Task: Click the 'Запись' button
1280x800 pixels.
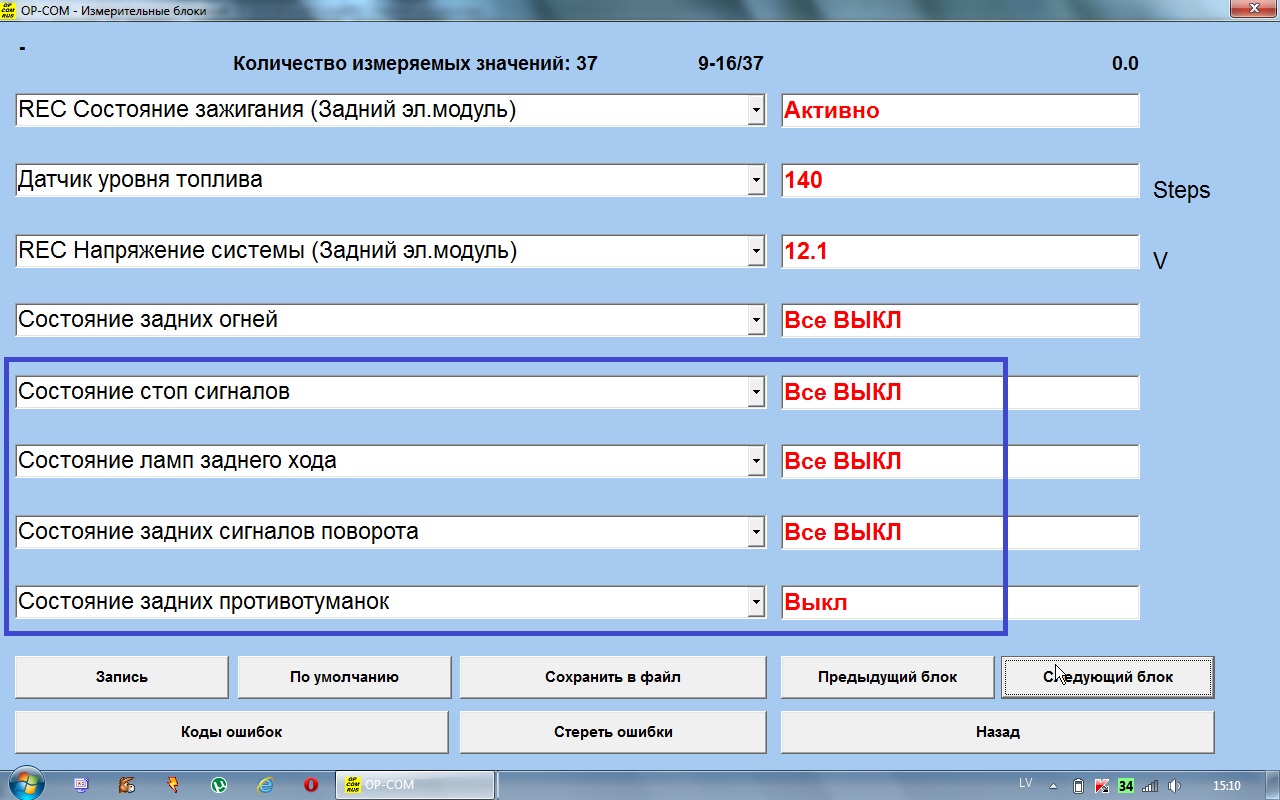Action: pos(121,677)
